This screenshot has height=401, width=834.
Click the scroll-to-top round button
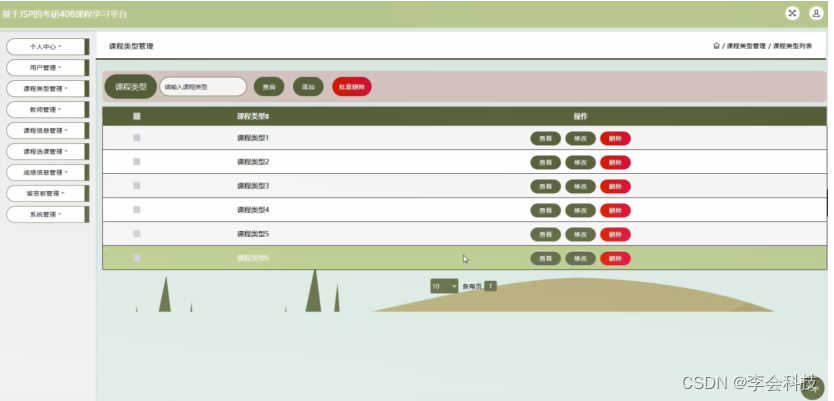coord(812,388)
